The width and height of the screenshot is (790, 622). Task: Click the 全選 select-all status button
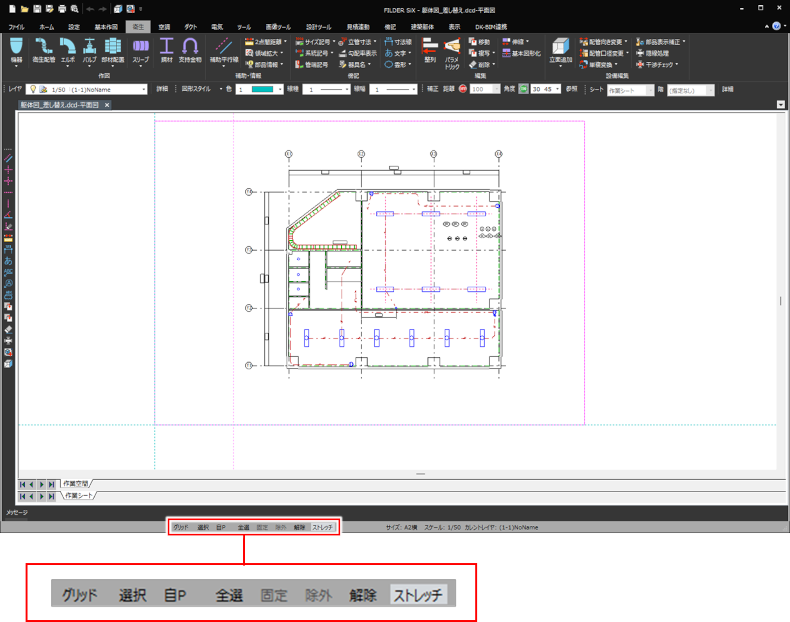pos(243,526)
